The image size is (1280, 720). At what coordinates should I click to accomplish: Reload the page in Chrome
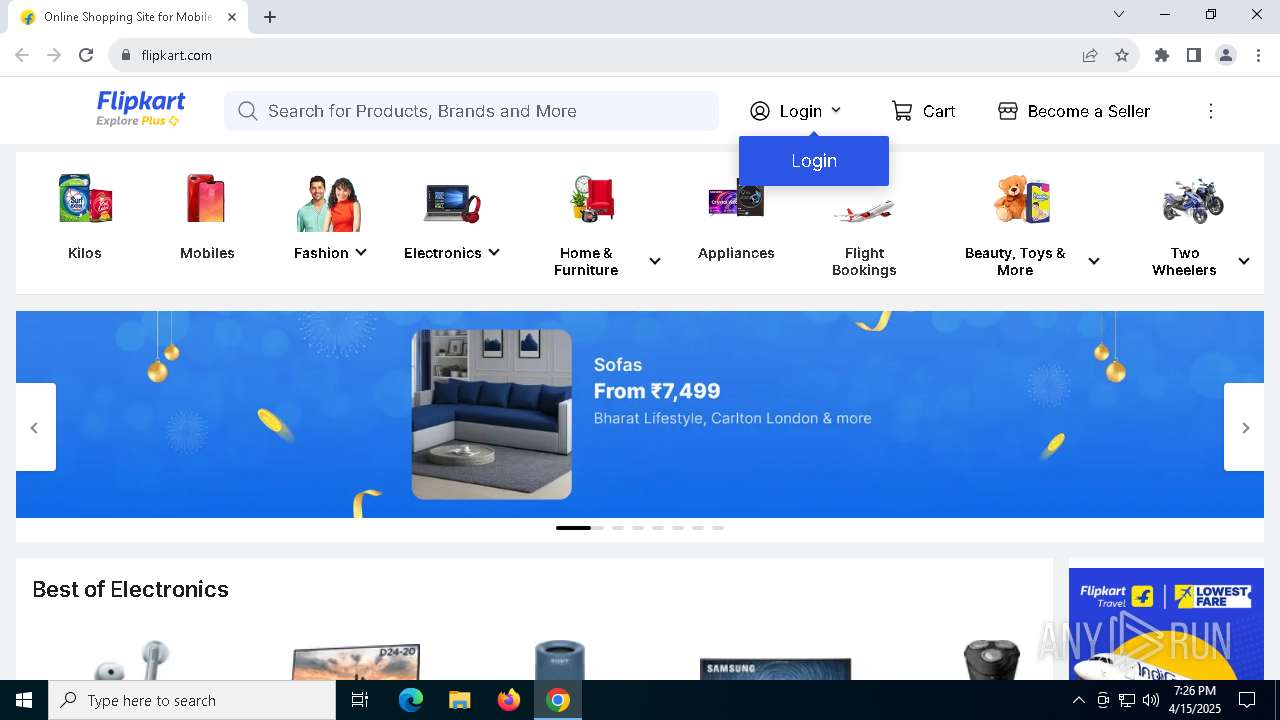86,55
